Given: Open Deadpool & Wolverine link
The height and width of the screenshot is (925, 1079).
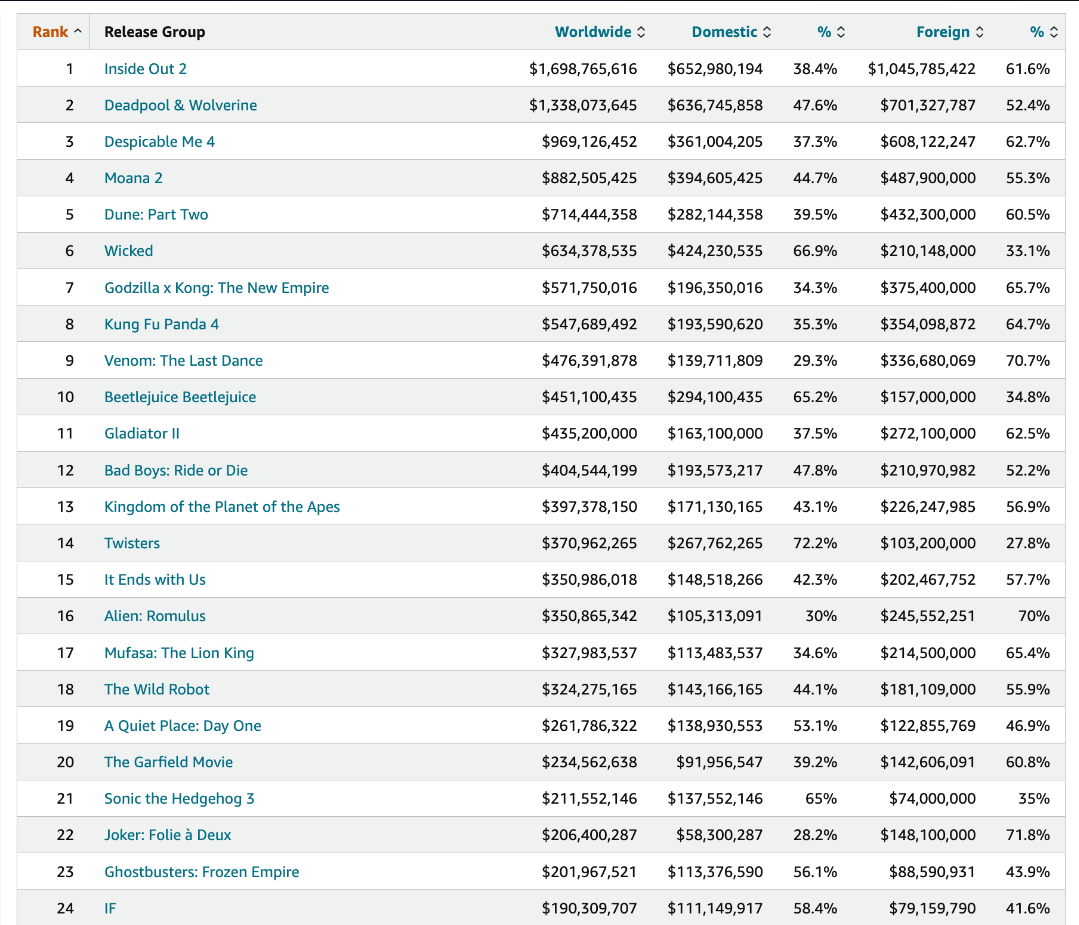Looking at the screenshot, I should (x=180, y=105).
